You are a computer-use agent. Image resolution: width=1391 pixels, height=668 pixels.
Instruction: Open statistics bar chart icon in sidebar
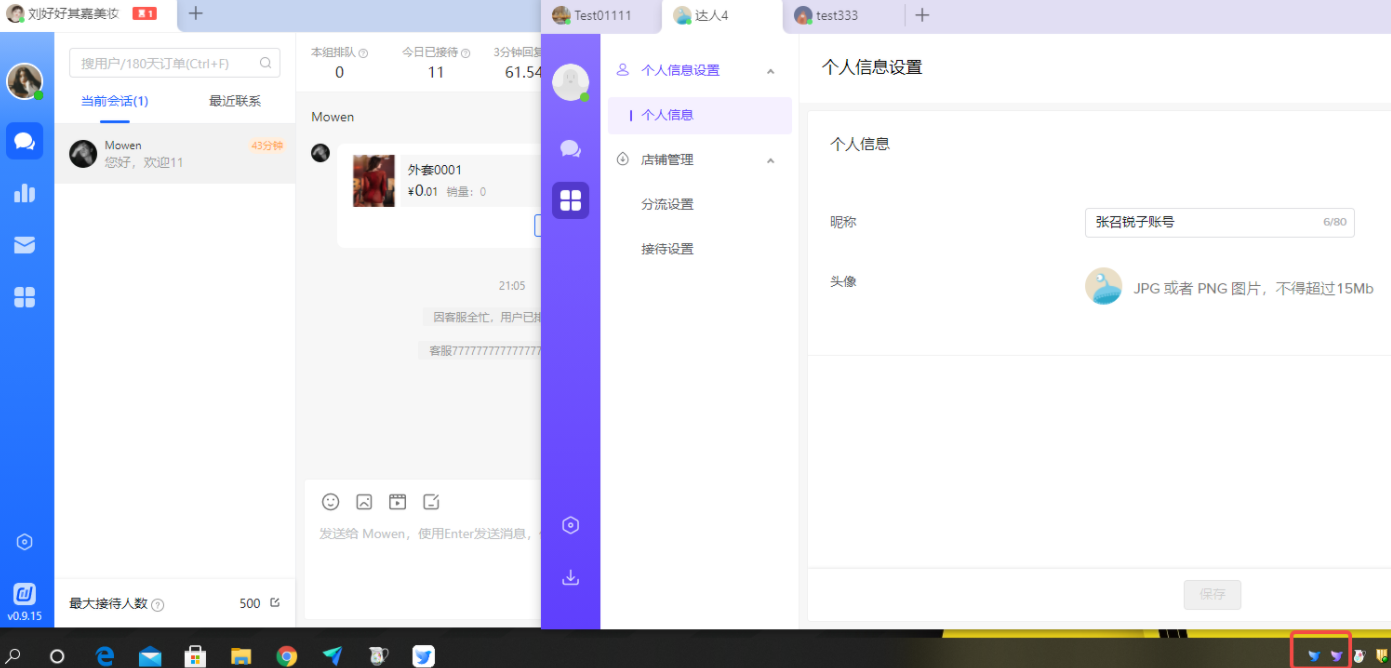pyautogui.click(x=24, y=193)
